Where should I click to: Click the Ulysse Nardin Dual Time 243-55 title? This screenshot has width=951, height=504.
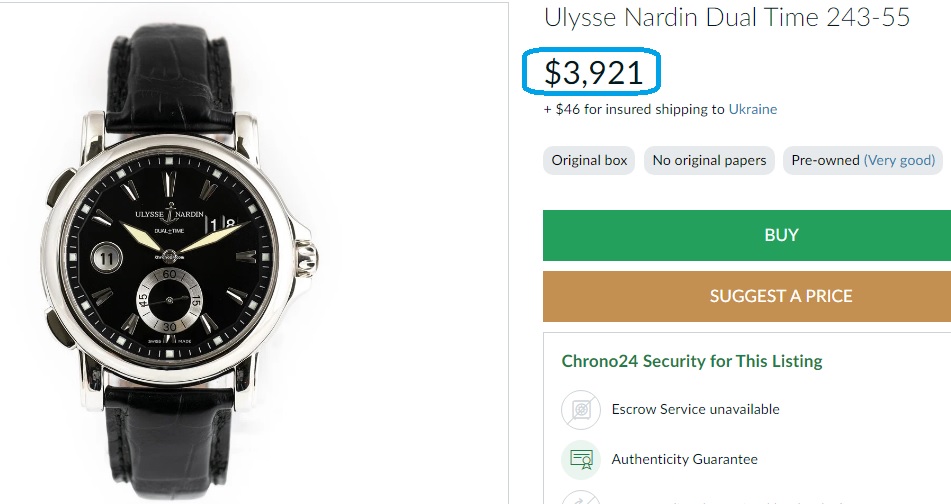[727, 17]
